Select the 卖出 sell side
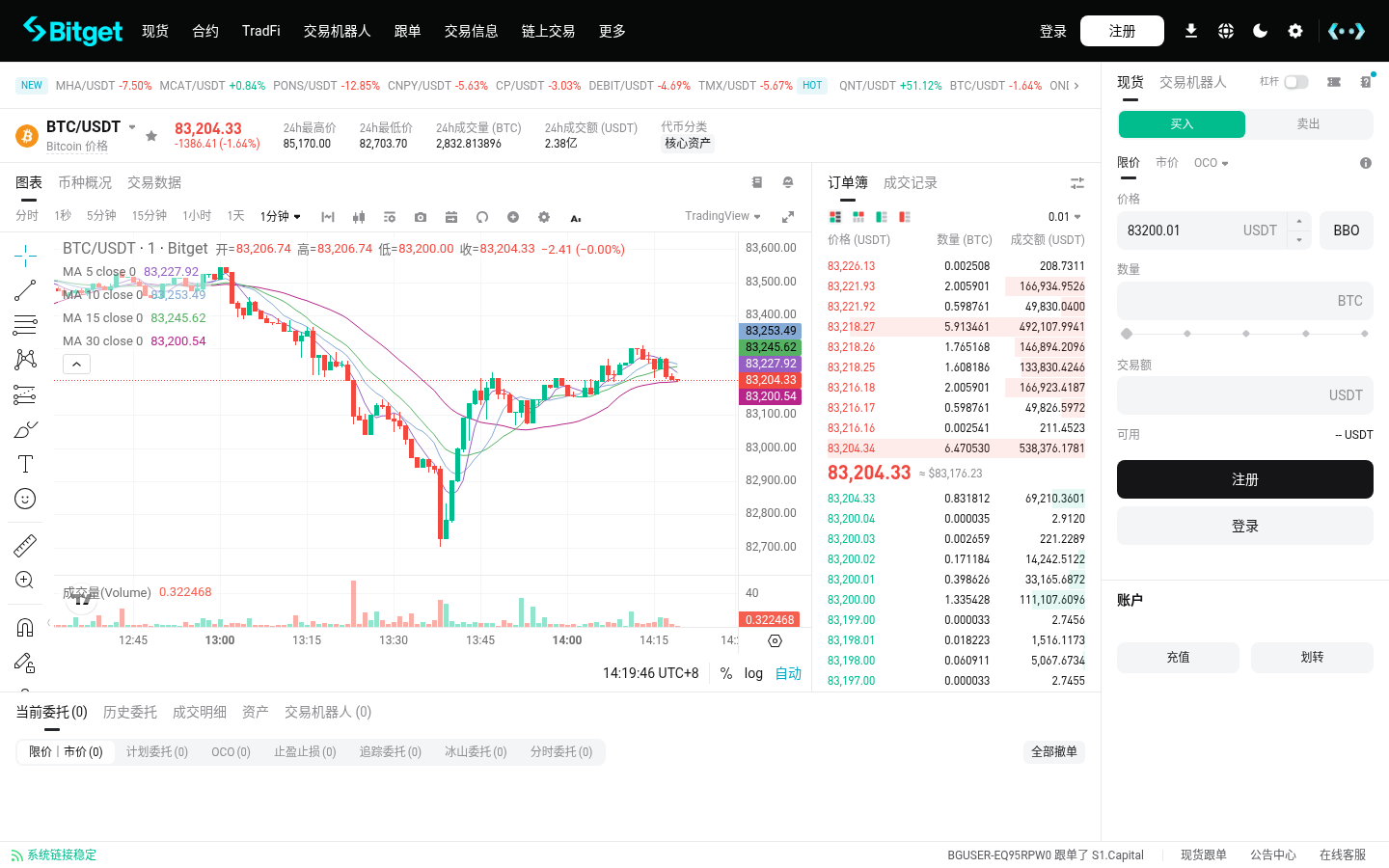Viewport: 1389px width, 868px height. 1309,124
